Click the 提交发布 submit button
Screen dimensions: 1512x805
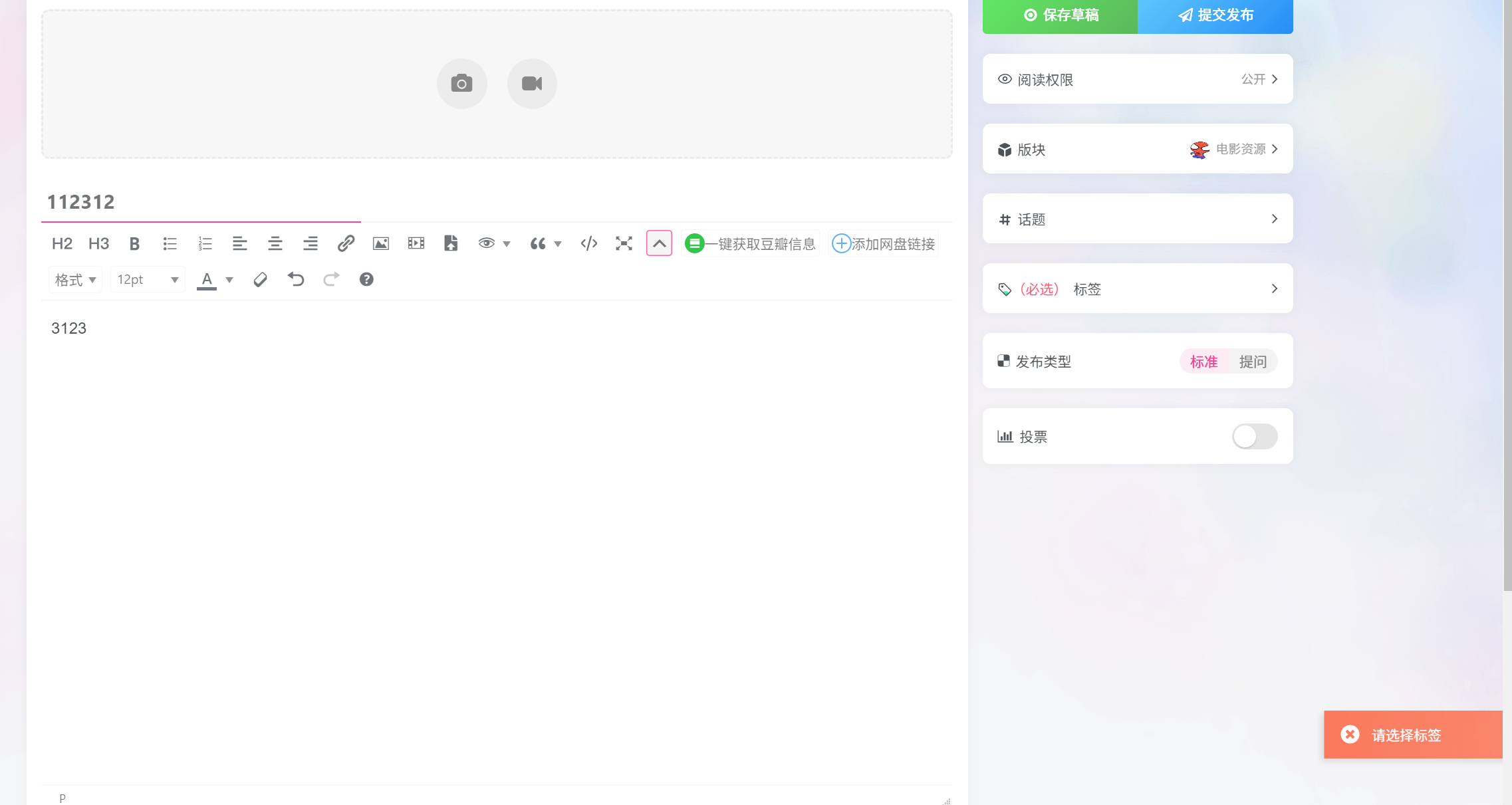click(x=1215, y=15)
